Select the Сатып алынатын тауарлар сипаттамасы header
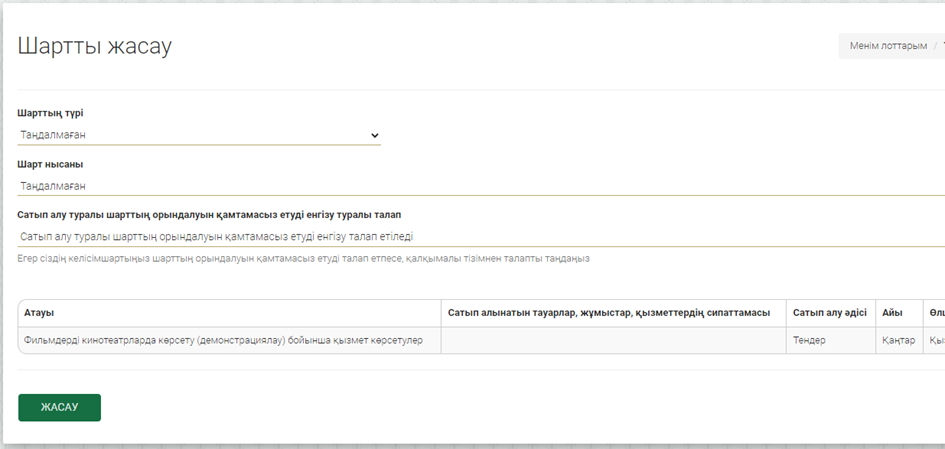 coord(609,313)
